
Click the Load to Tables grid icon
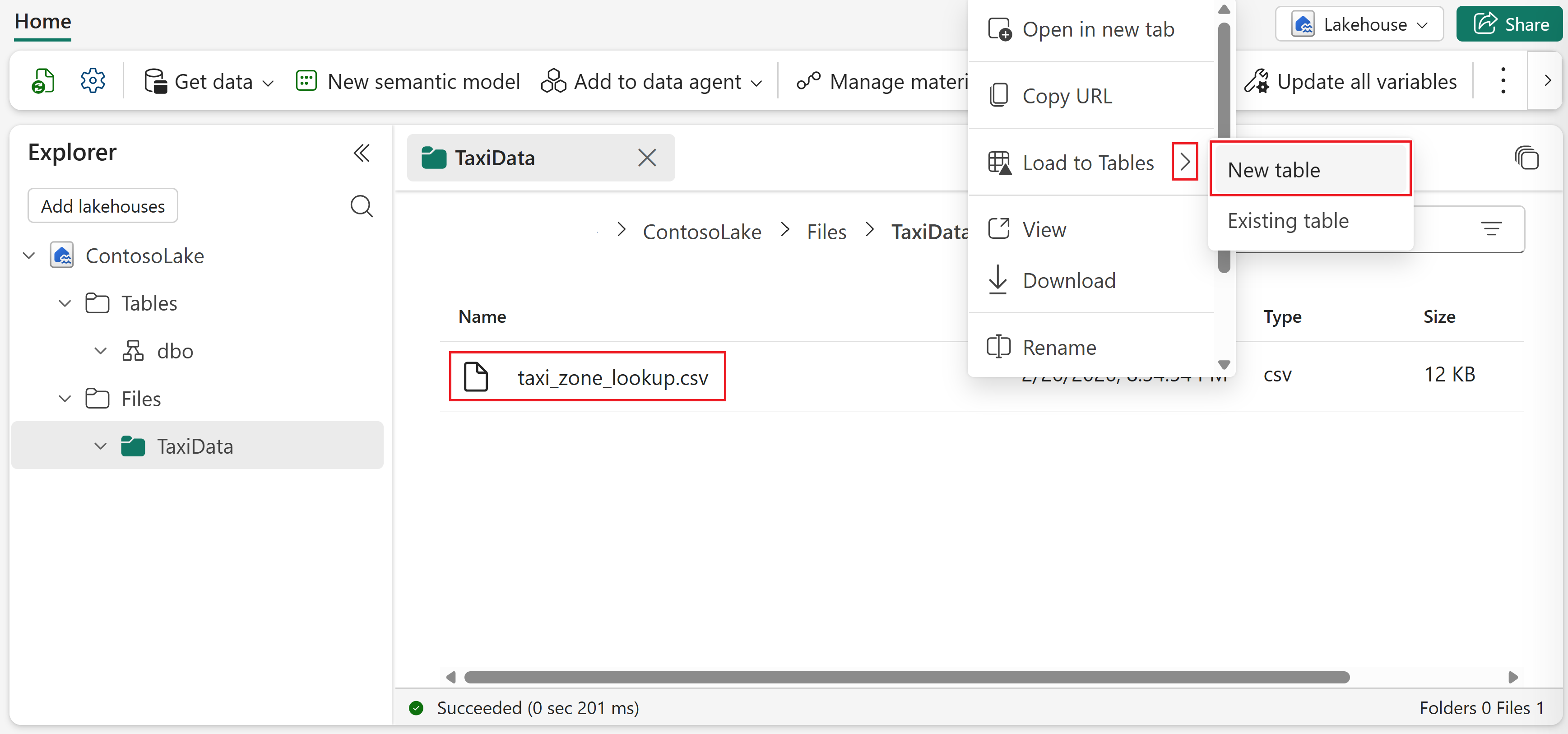point(999,163)
